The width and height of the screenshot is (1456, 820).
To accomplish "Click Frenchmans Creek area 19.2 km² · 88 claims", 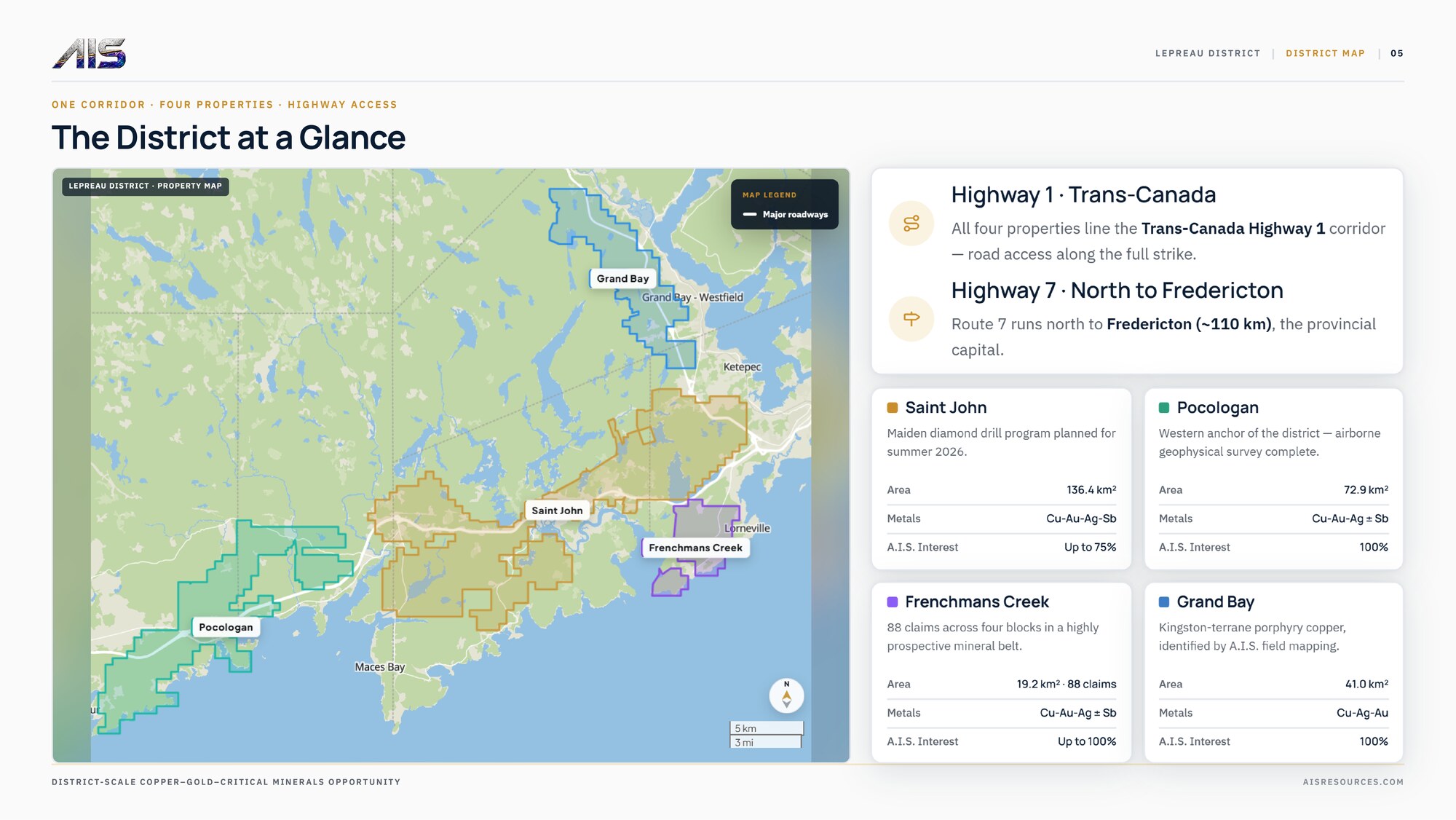I will click(1067, 685).
